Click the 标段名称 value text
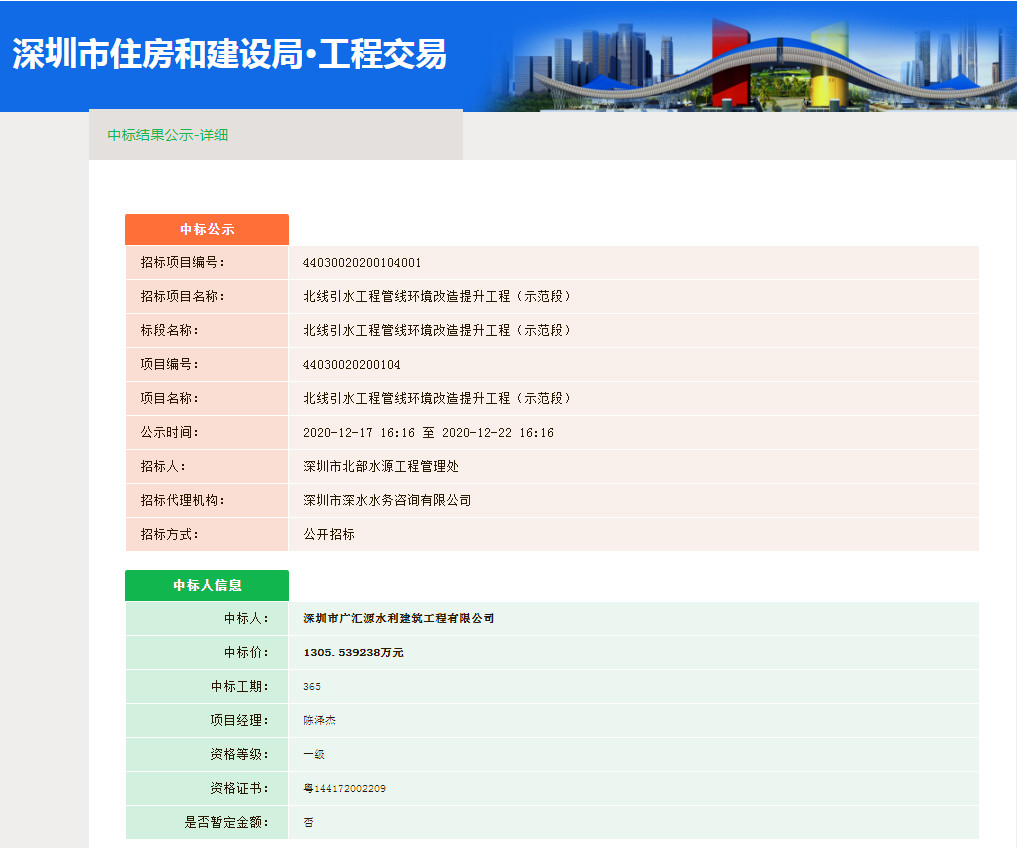The image size is (1017, 848). pos(438,331)
